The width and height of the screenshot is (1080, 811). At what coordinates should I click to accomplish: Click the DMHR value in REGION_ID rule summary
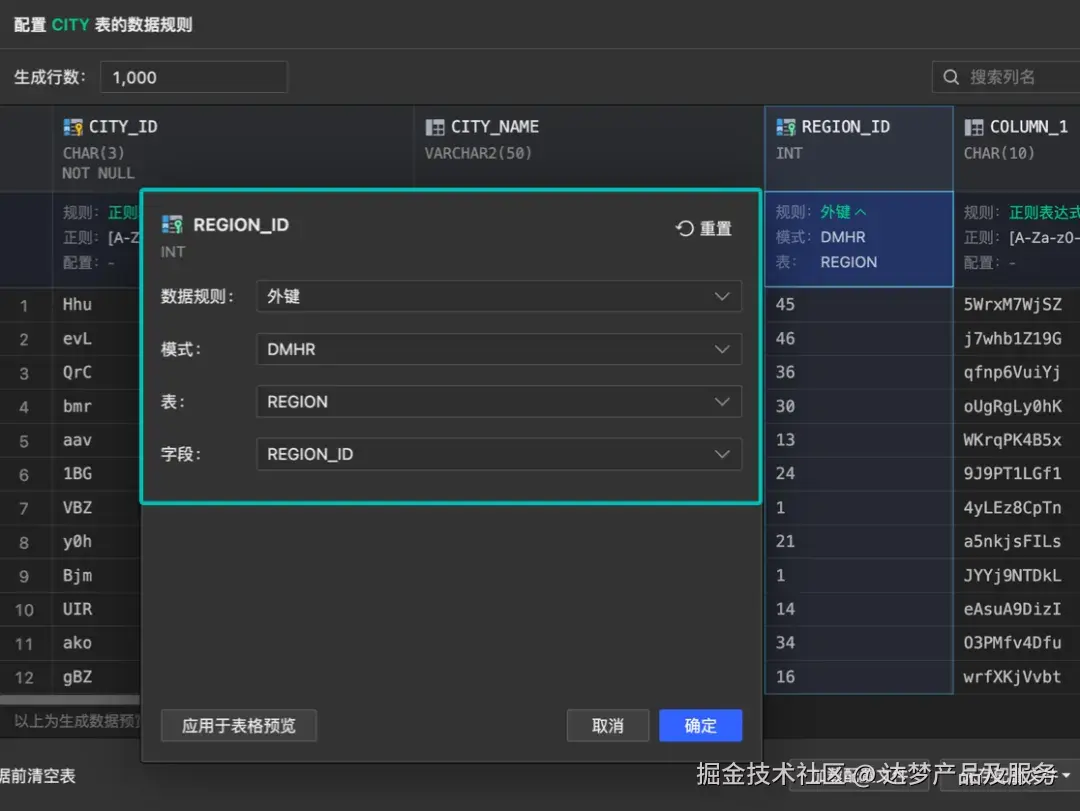pyautogui.click(x=842, y=237)
